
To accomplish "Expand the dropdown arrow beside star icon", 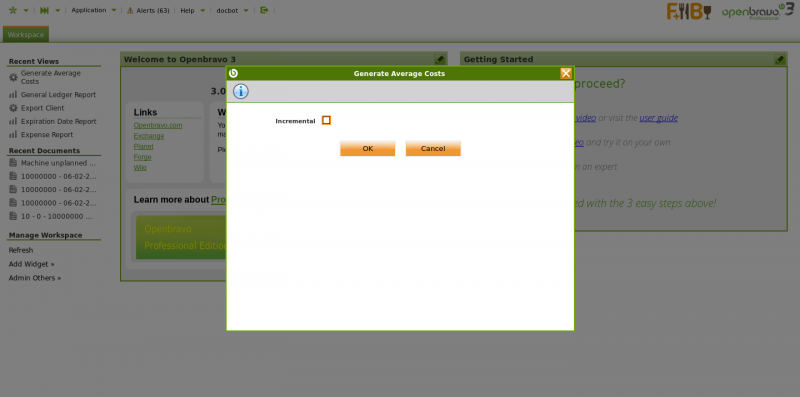I will tap(26, 10).
